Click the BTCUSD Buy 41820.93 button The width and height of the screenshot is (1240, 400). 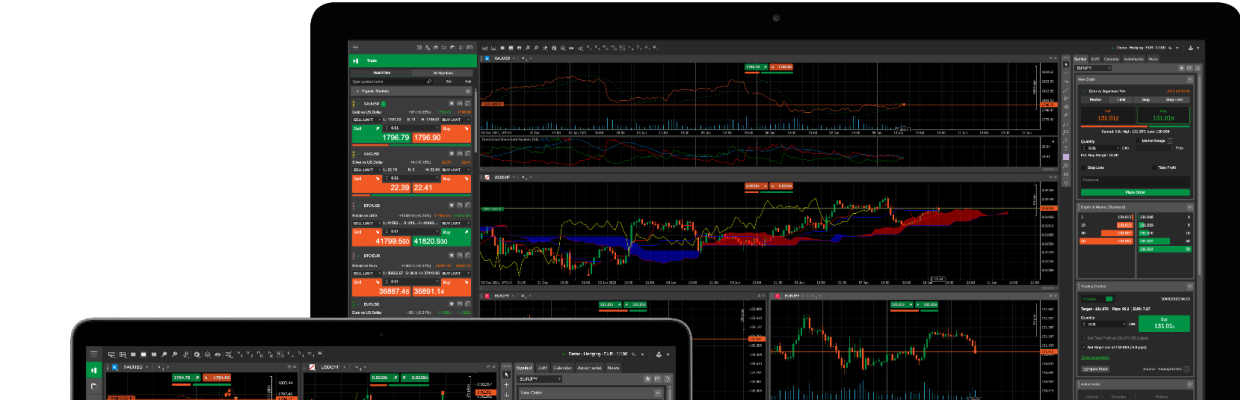pos(441,237)
